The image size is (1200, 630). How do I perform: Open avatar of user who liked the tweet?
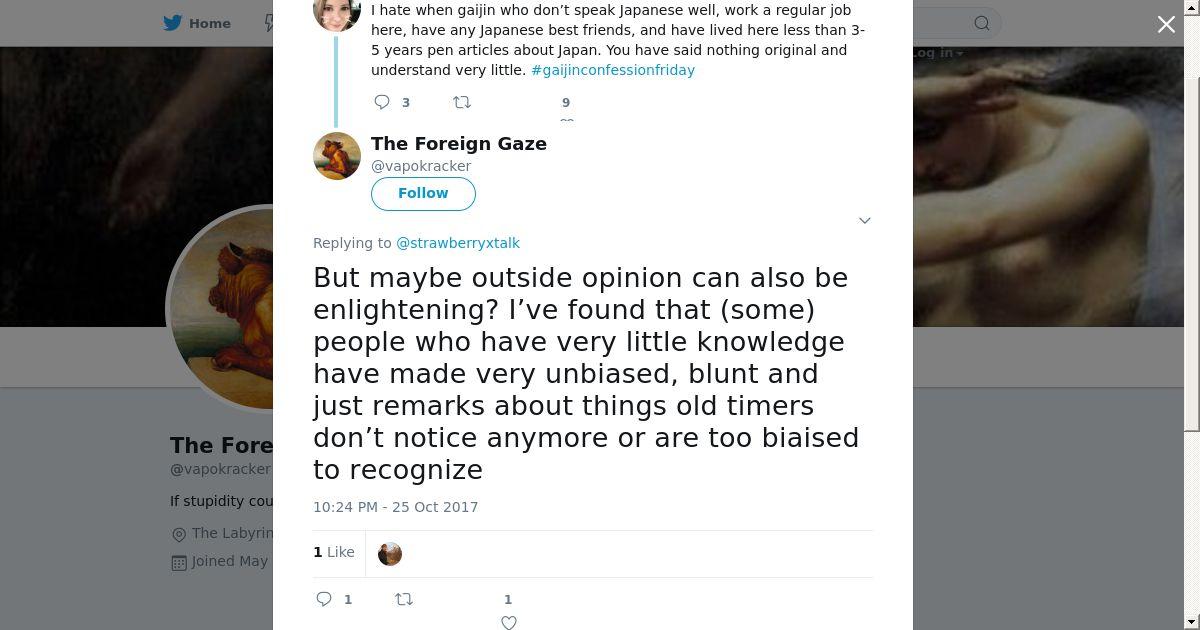point(390,553)
